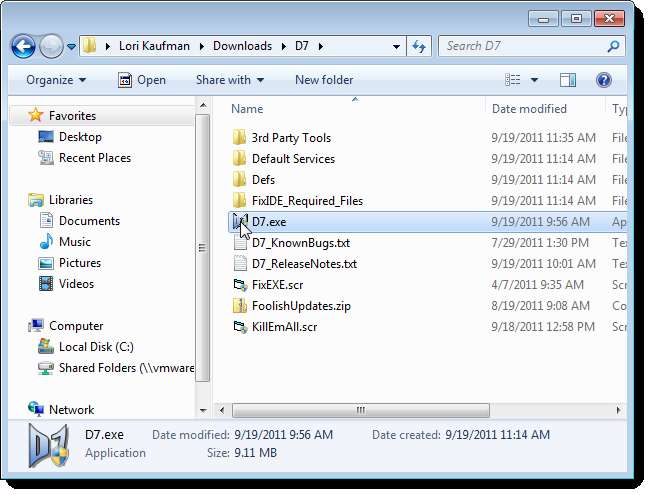Sort by the Name column header
The image size is (650, 495).
pos(247,109)
